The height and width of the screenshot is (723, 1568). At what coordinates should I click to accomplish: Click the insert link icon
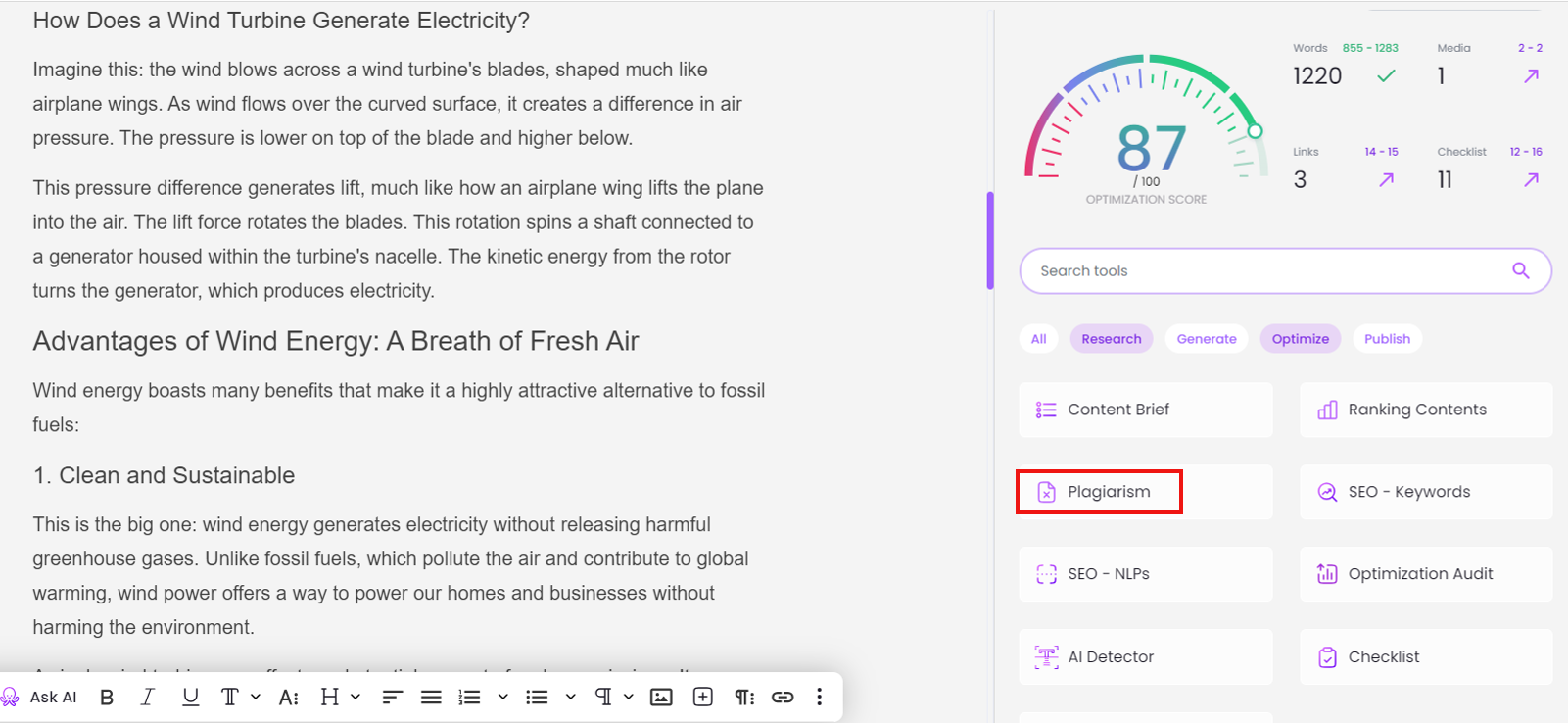pos(783,697)
